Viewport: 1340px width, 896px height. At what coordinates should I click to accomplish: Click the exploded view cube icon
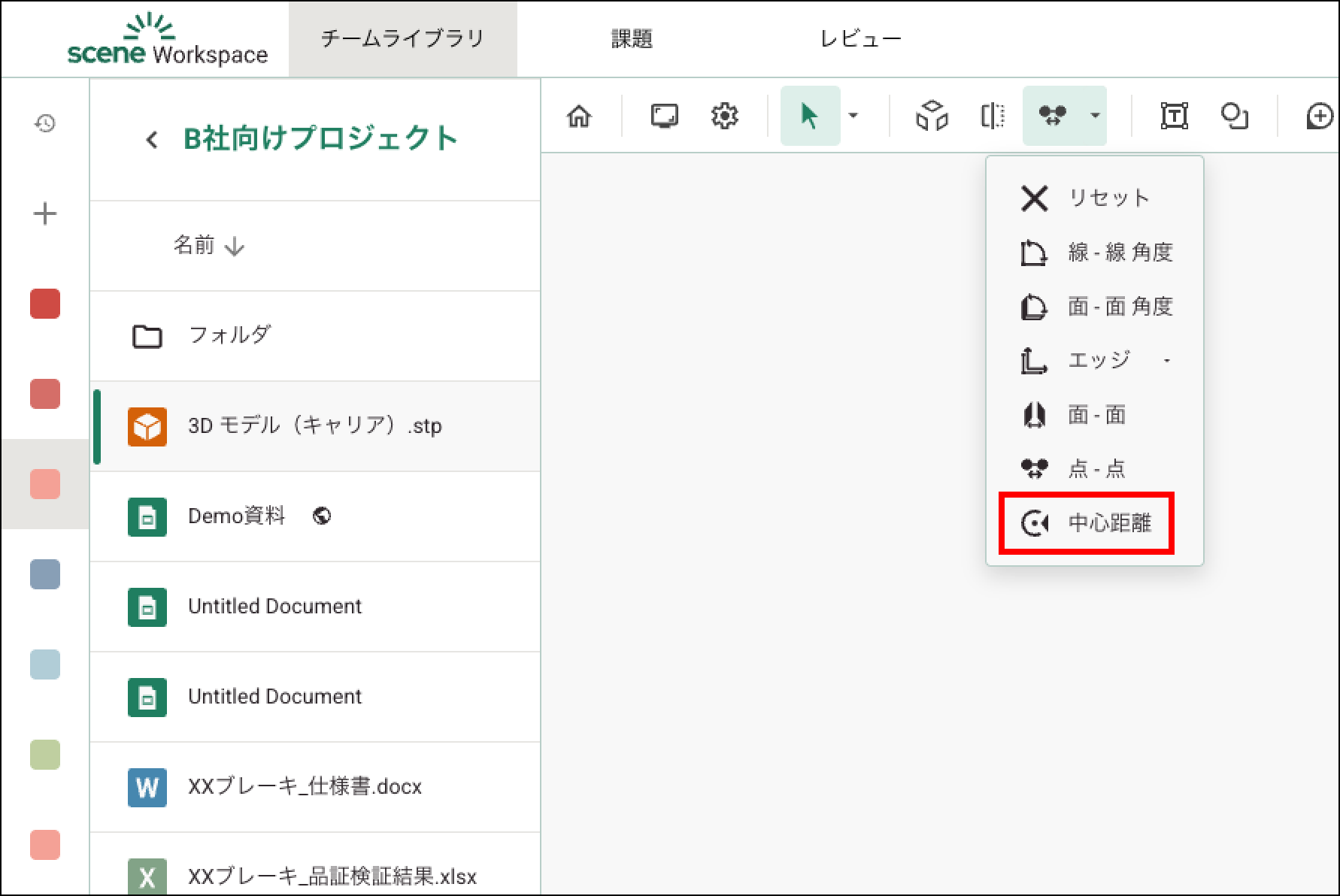click(x=932, y=117)
